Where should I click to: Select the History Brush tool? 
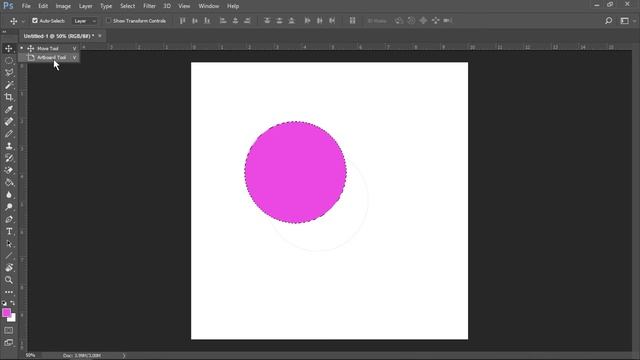pos(9,158)
